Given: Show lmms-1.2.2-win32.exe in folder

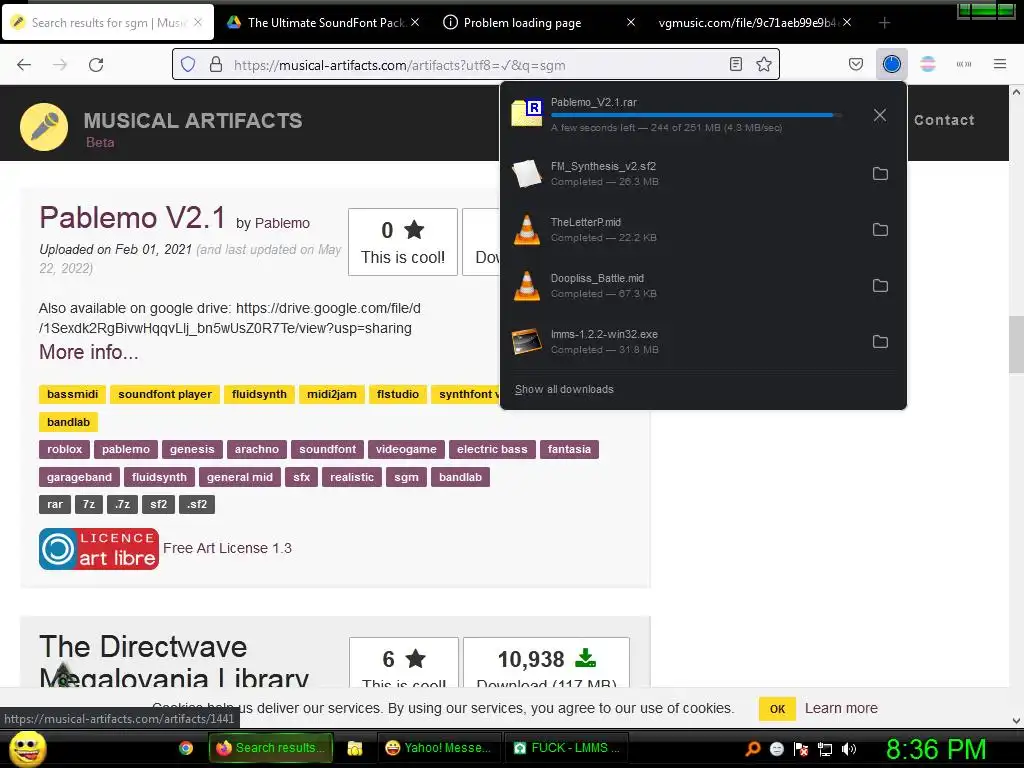Looking at the screenshot, I should 880,342.
